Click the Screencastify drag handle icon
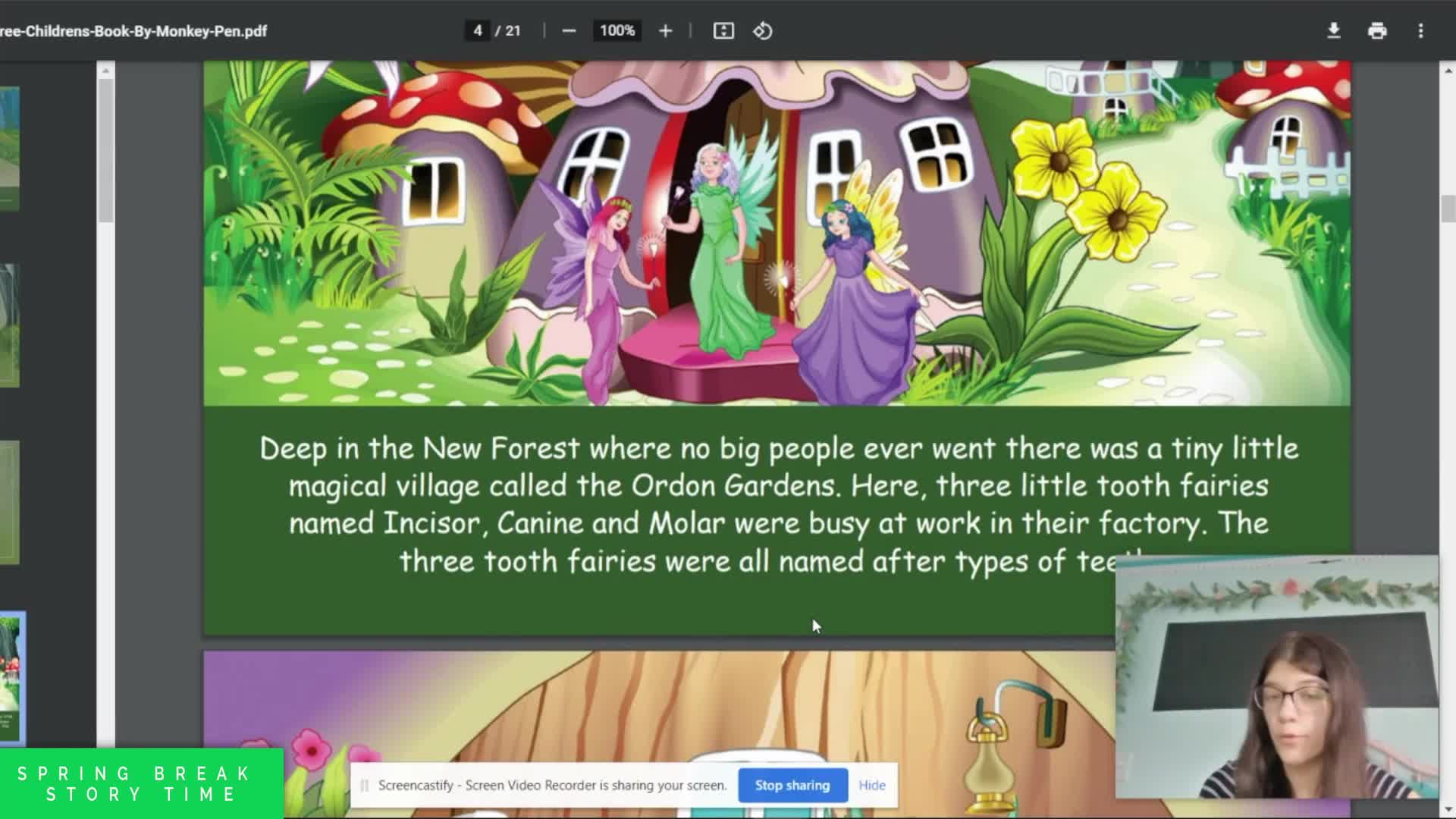The height and width of the screenshot is (819, 1456). pyautogui.click(x=364, y=786)
